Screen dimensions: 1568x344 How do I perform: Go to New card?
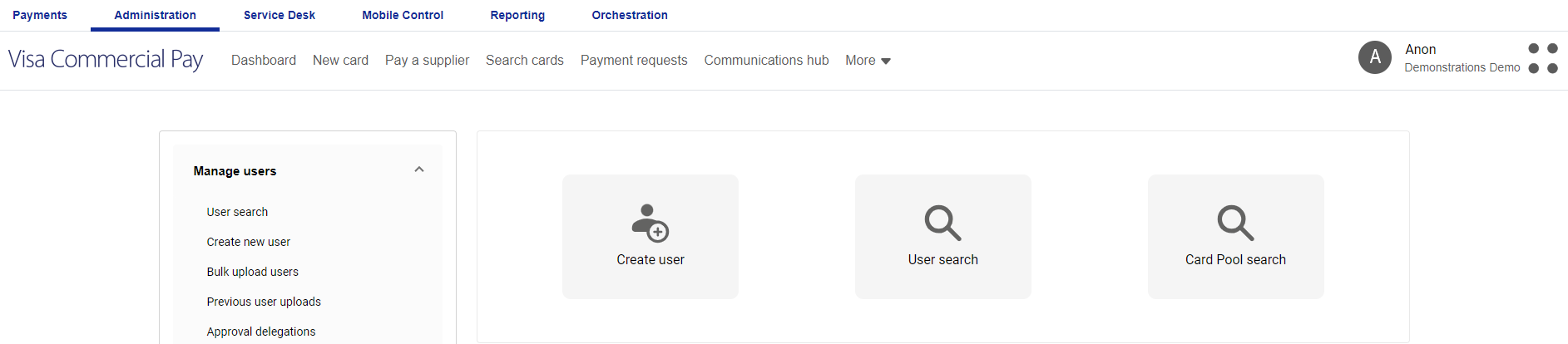(x=340, y=61)
